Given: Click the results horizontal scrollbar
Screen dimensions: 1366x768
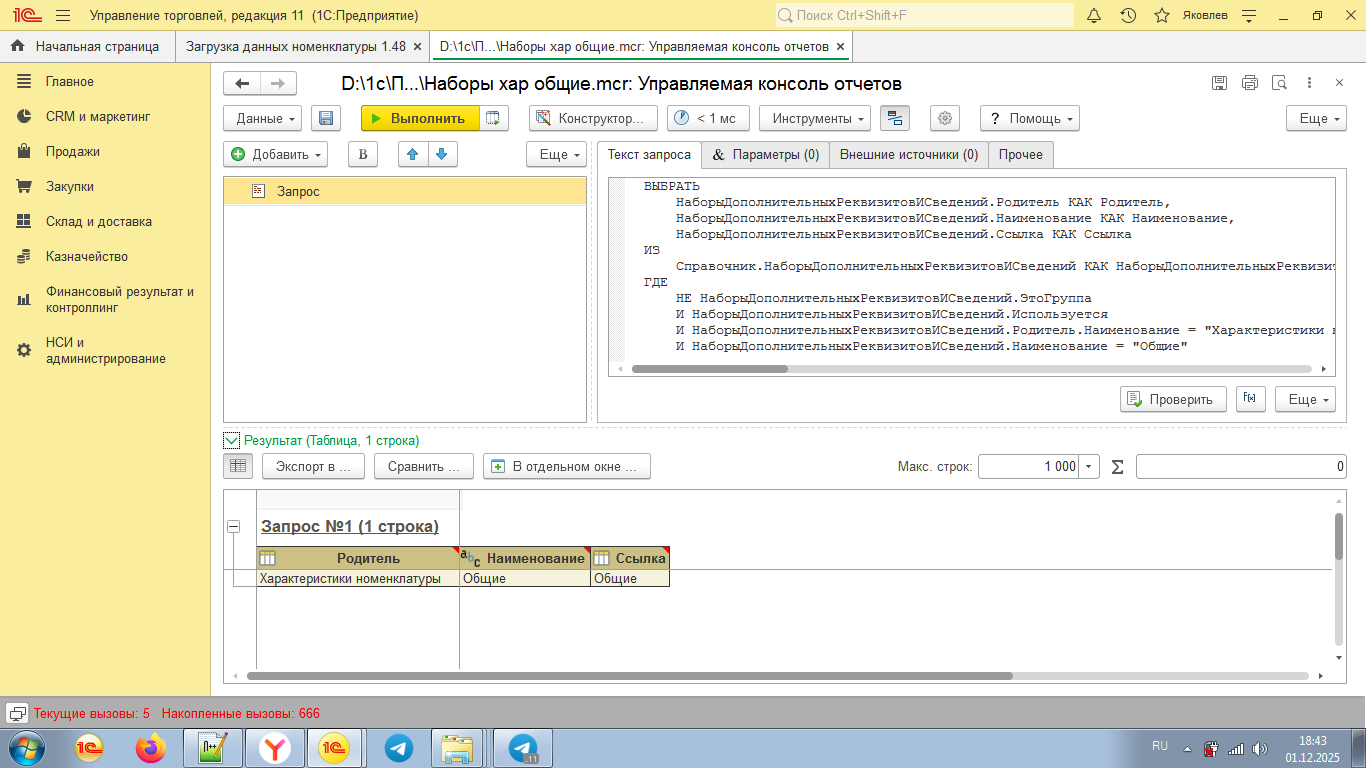Looking at the screenshot, I should (x=630, y=676).
